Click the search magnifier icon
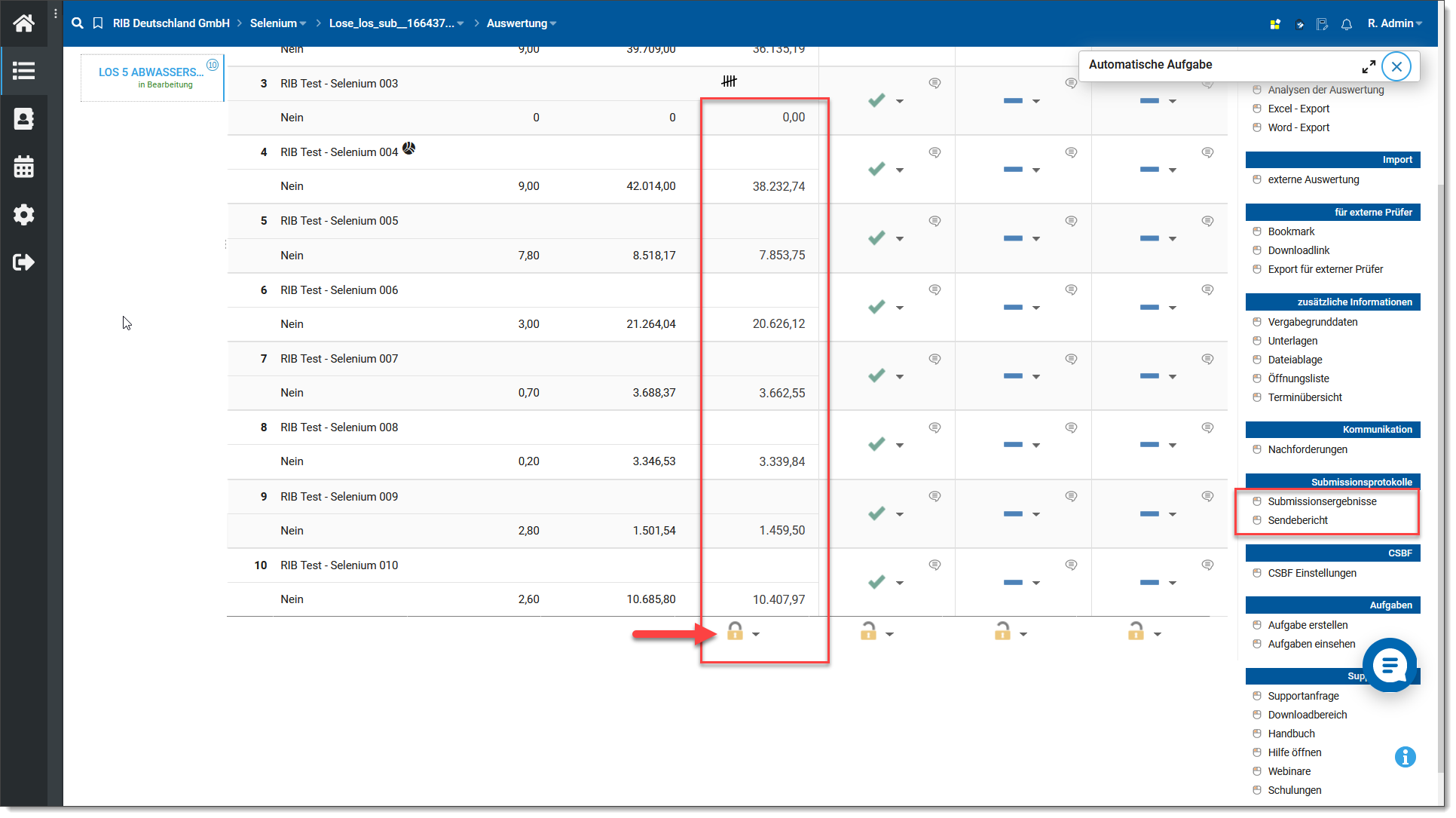Viewport: 1456px width, 818px height. coord(78,23)
